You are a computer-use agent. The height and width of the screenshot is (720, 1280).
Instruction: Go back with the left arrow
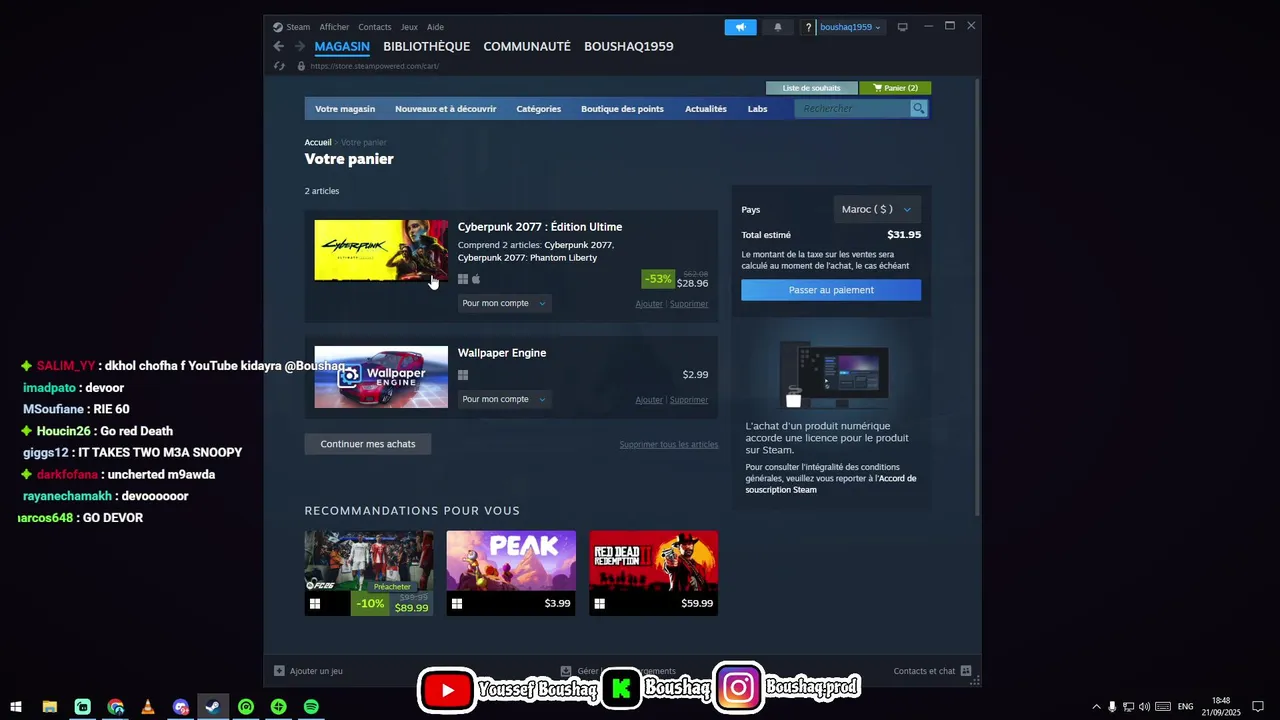click(x=279, y=46)
